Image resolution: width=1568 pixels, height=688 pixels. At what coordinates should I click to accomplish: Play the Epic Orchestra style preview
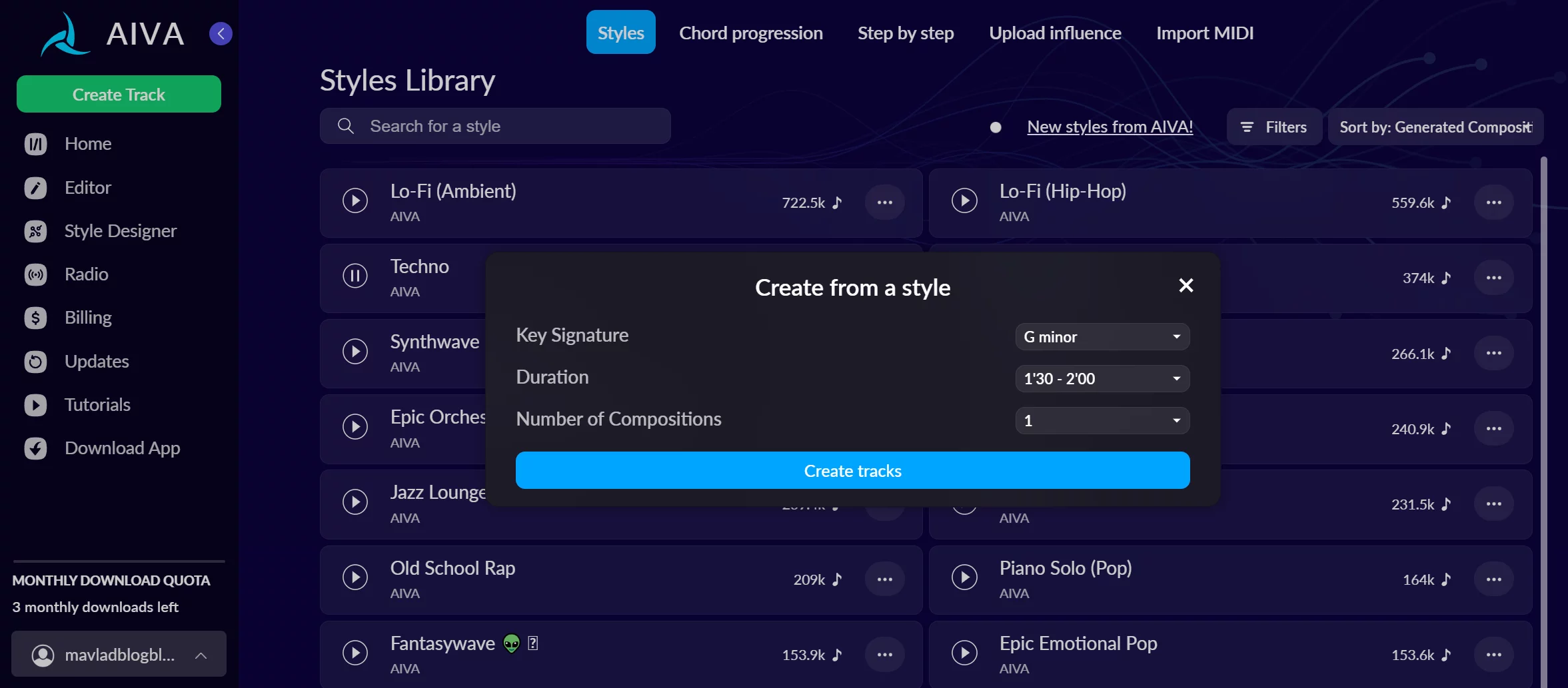pyautogui.click(x=355, y=426)
